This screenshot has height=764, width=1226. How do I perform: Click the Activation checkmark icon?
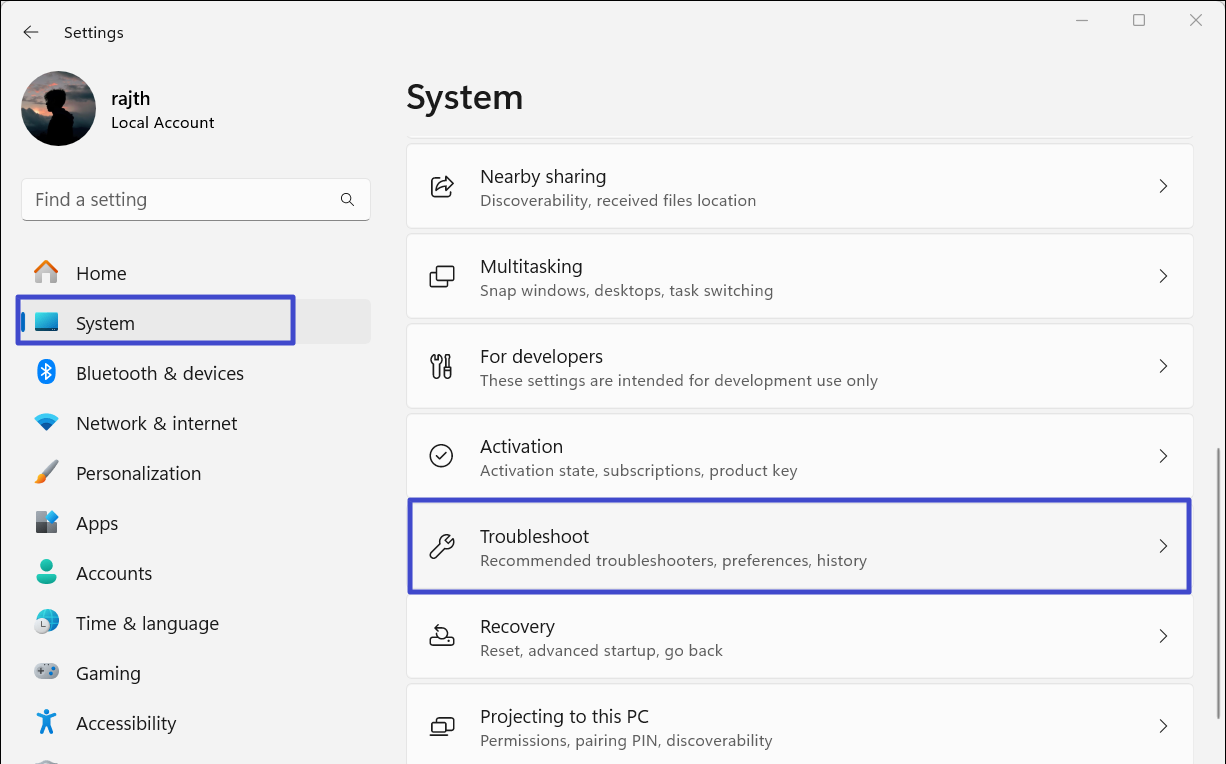[x=441, y=456]
